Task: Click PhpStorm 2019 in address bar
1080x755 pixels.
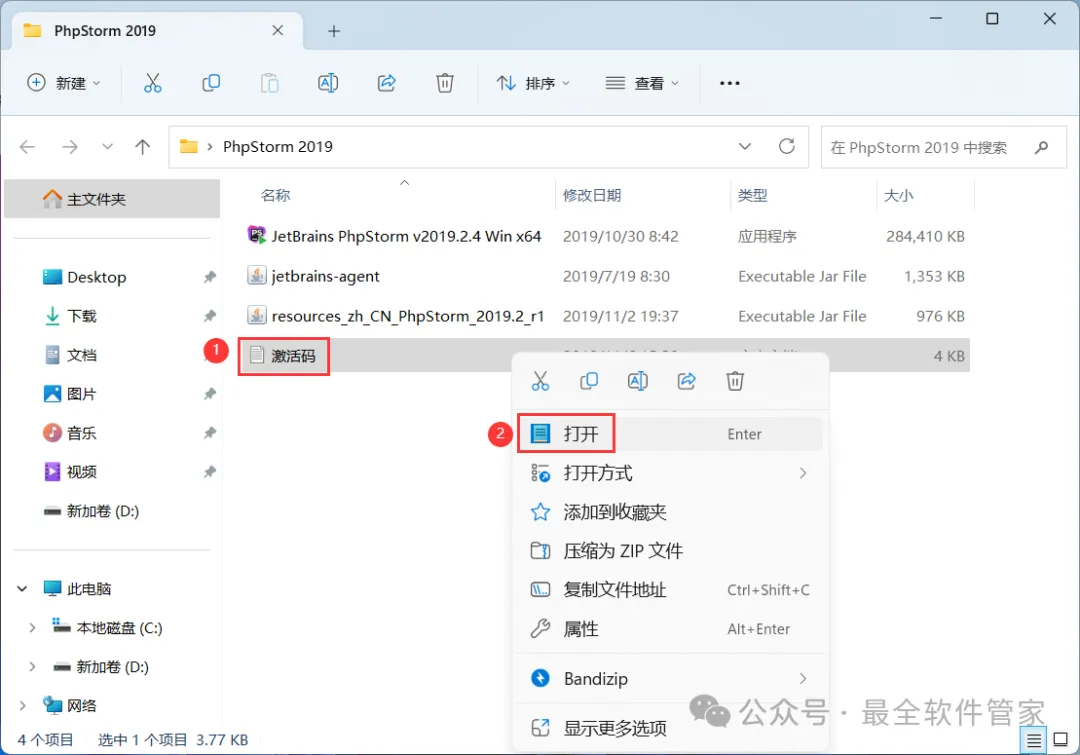Action: click(x=278, y=147)
